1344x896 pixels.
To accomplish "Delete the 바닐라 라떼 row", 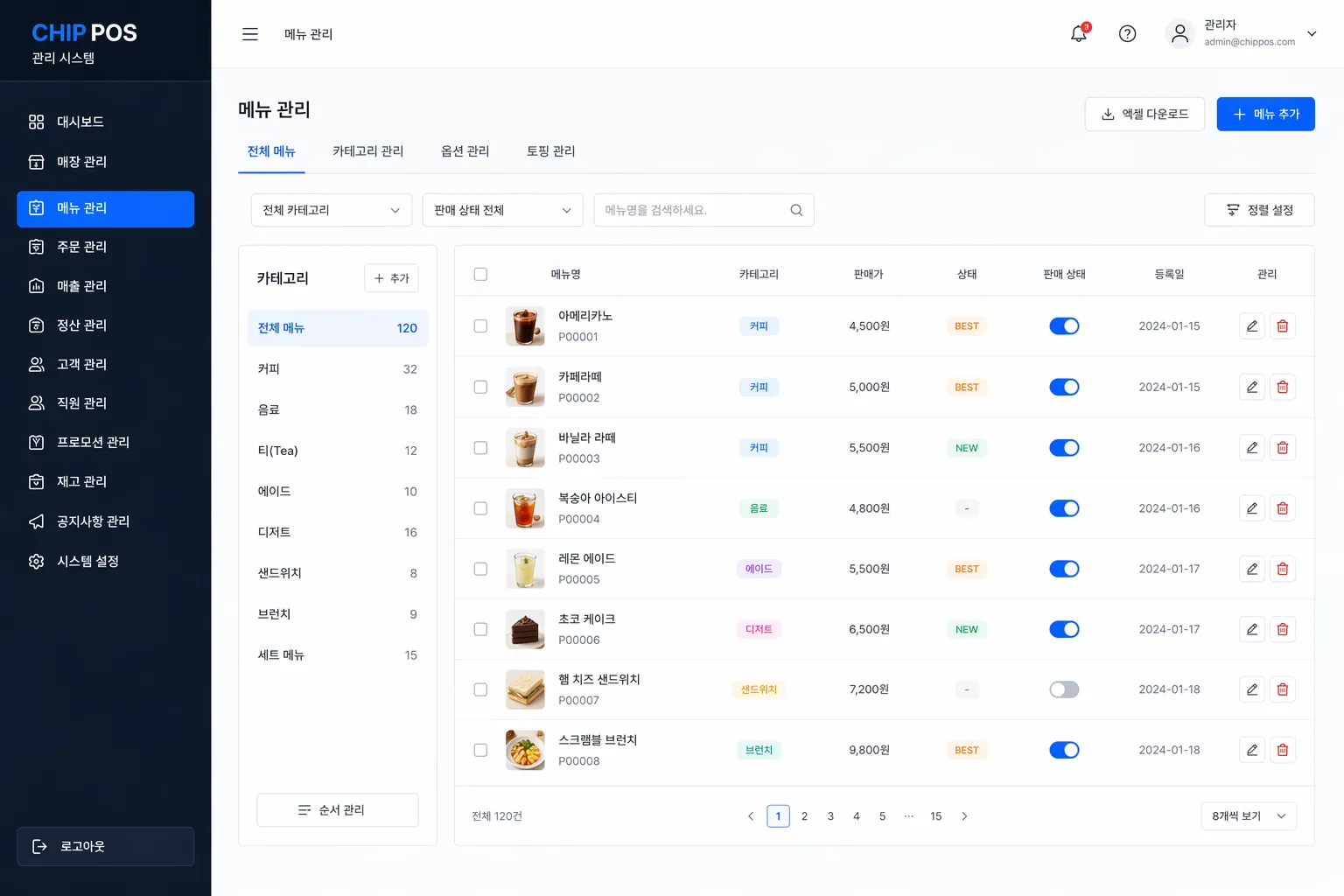I will coord(1283,448).
